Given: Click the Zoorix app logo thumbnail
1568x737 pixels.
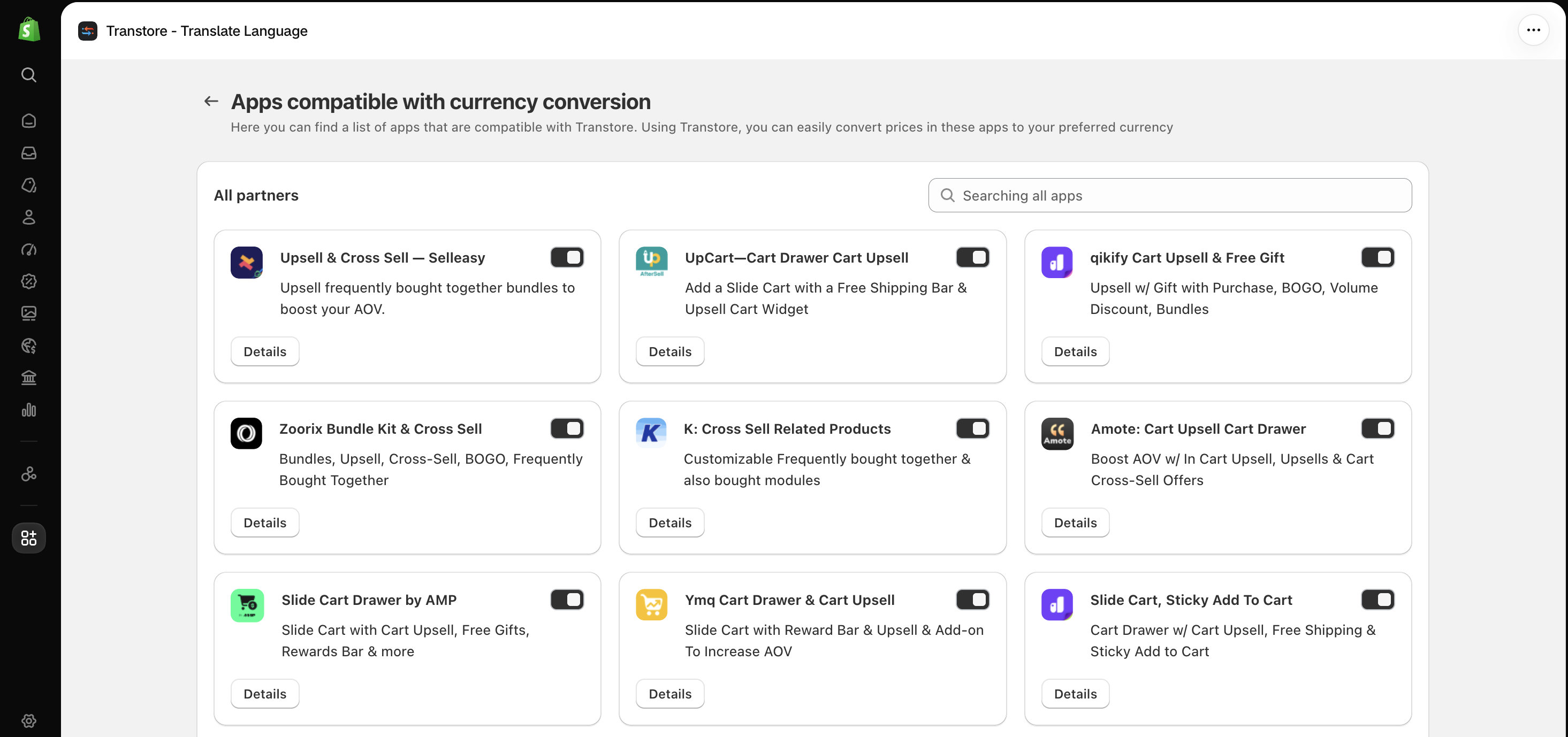Looking at the screenshot, I should (247, 434).
